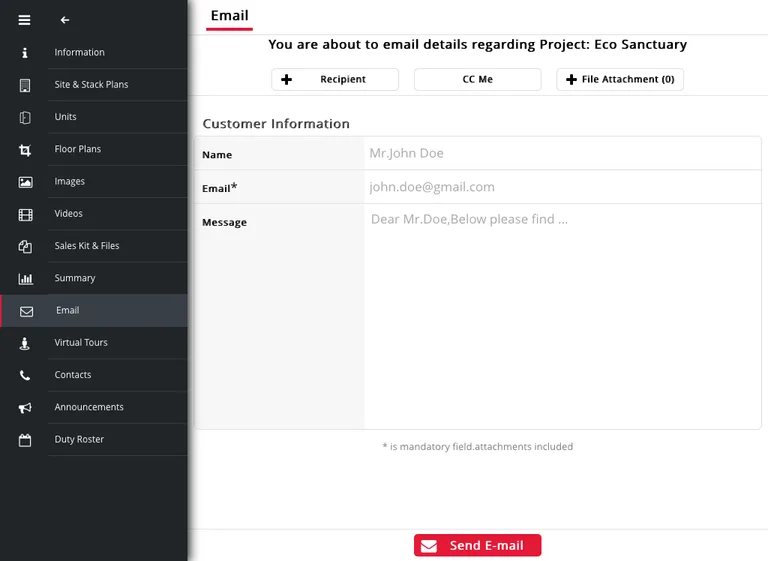Open Virtual Tours menu item

[81, 343]
